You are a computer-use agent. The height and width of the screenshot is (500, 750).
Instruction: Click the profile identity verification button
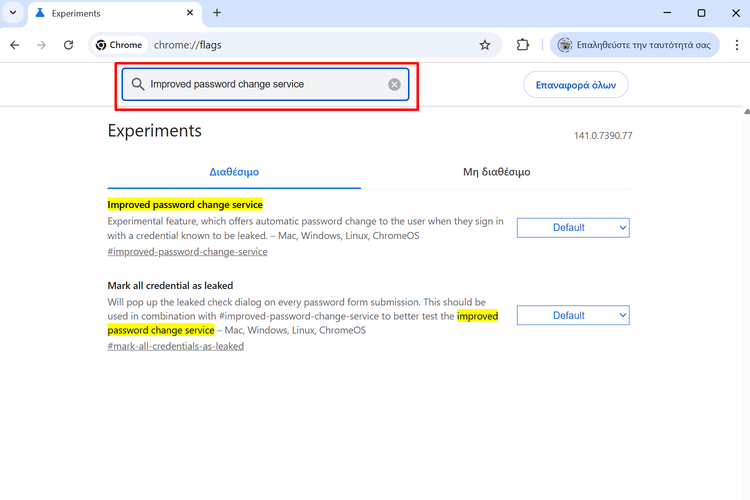pyautogui.click(x=635, y=45)
